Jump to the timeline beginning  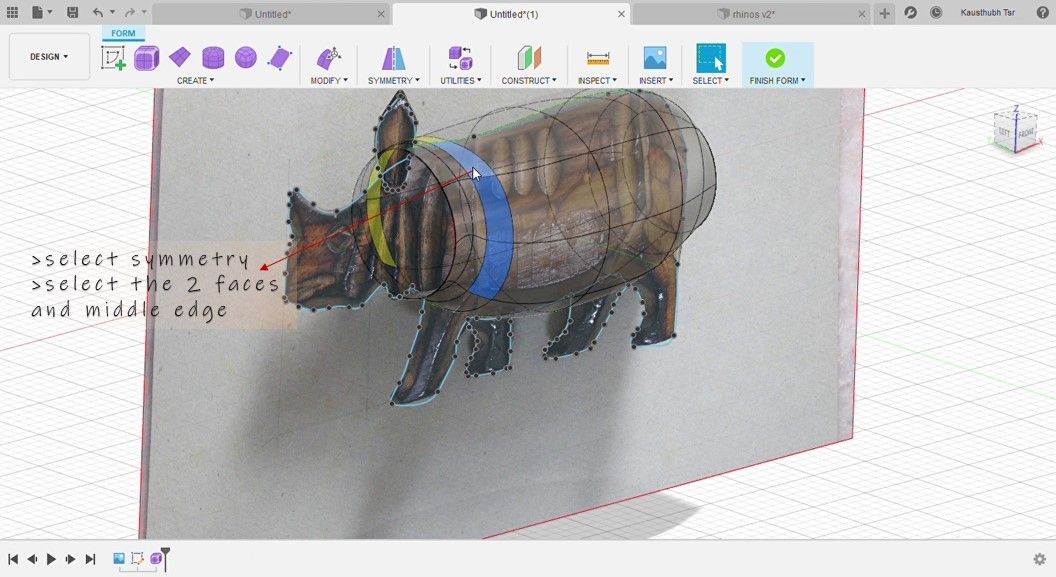13,559
